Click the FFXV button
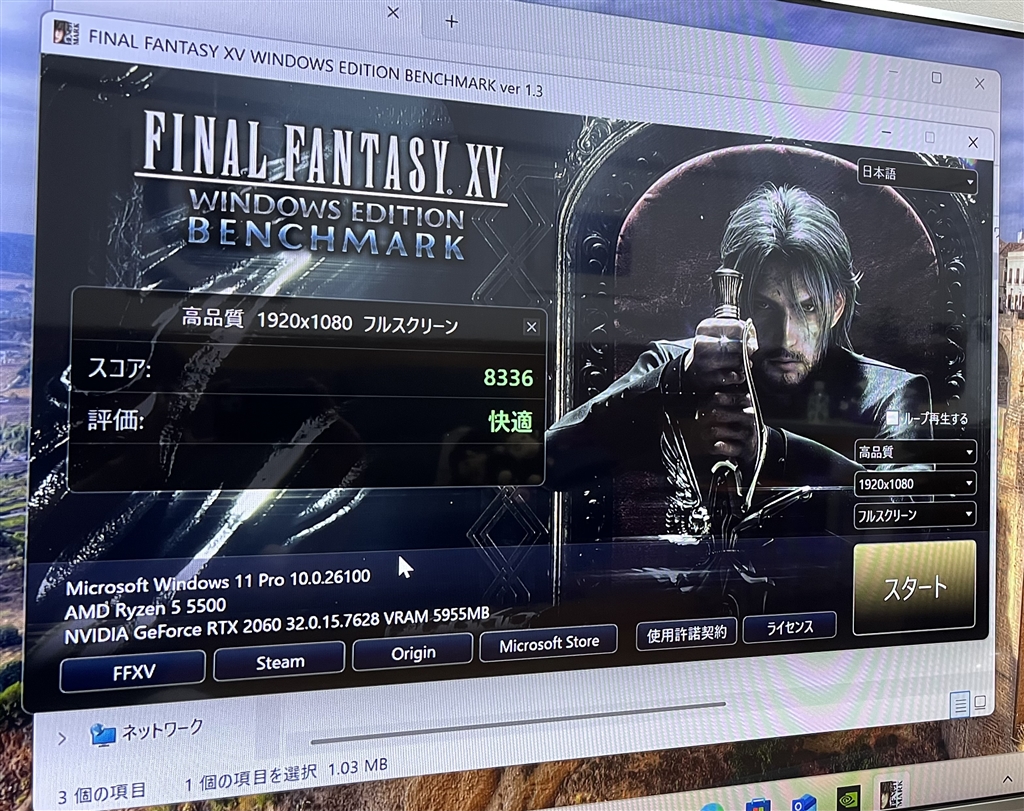The width and height of the screenshot is (1024, 811). coord(133,672)
